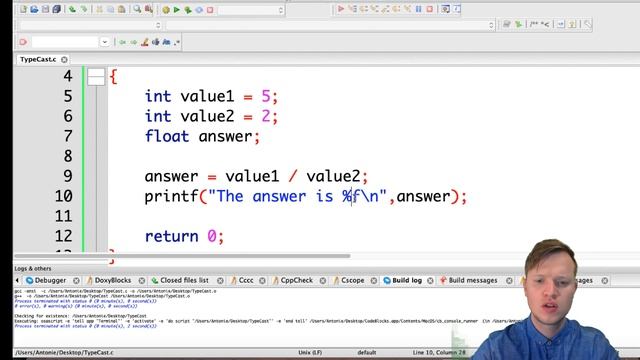The height and width of the screenshot is (360, 640).
Task: Switch to the Build messages tab
Action: pyautogui.click(x=472, y=280)
